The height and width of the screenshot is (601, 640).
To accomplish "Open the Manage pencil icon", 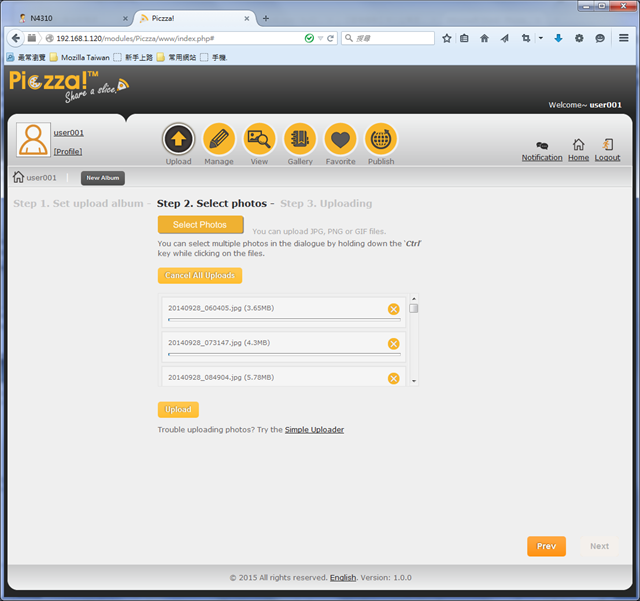I will [x=219, y=139].
